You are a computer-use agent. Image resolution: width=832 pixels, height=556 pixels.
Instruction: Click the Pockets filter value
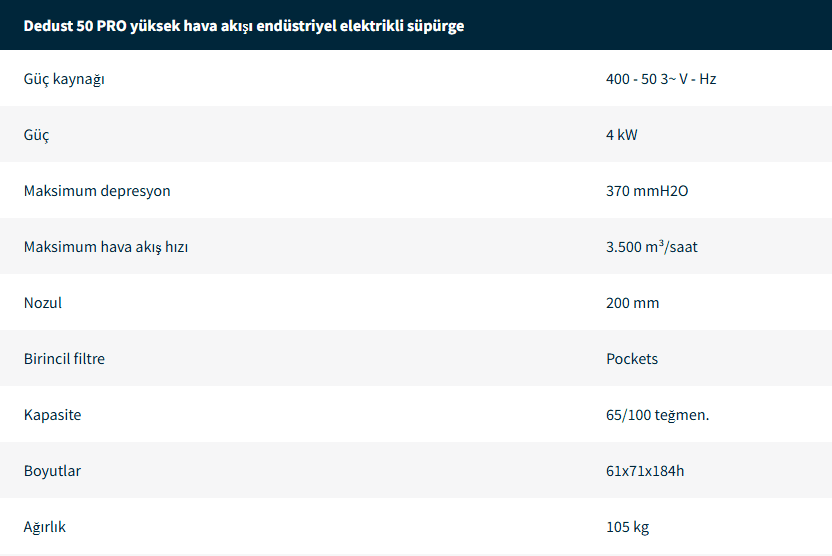point(632,359)
